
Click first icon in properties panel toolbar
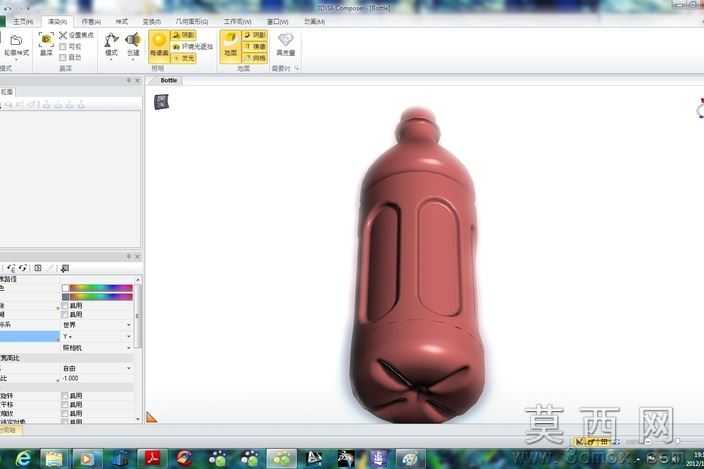[x=11, y=268]
